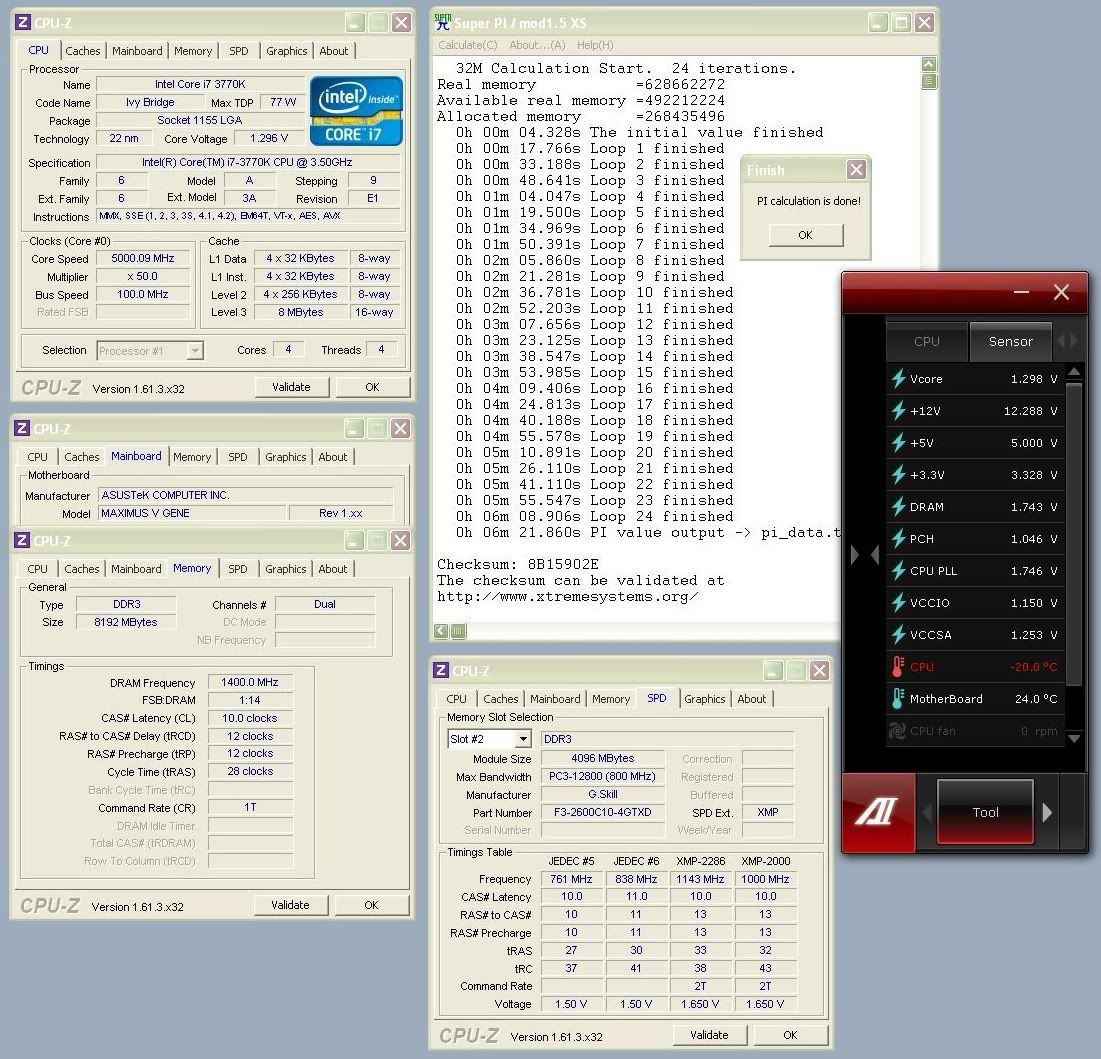Open the Slot #2 dropdown in the SPD window

click(x=522, y=739)
